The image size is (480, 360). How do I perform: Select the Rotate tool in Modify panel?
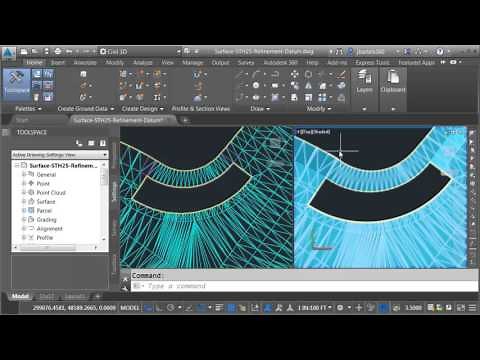pos(309,74)
